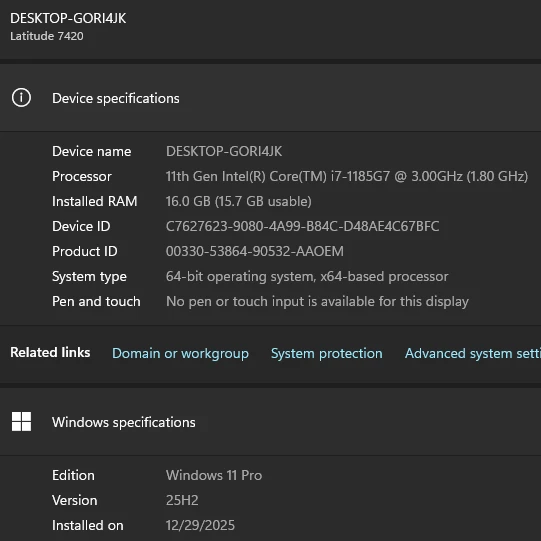Click the Pen and touch label

pos(96,301)
